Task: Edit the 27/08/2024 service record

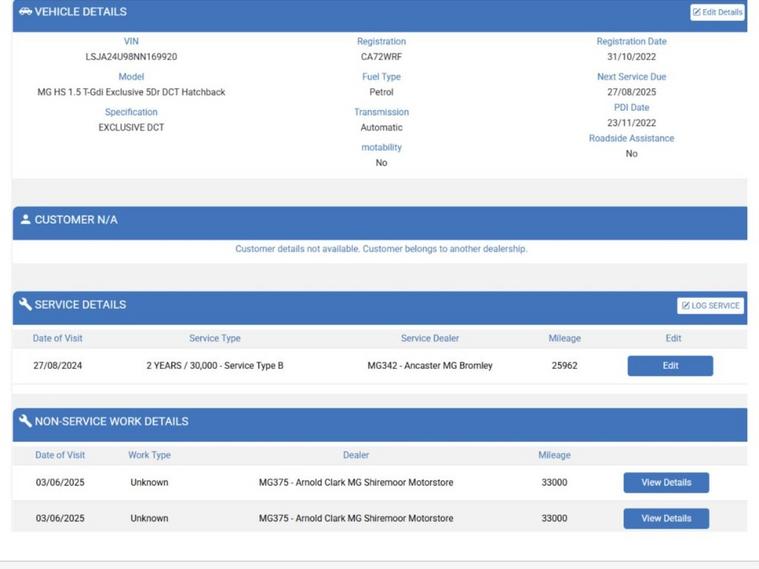Action: pyautogui.click(x=670, y=366)
